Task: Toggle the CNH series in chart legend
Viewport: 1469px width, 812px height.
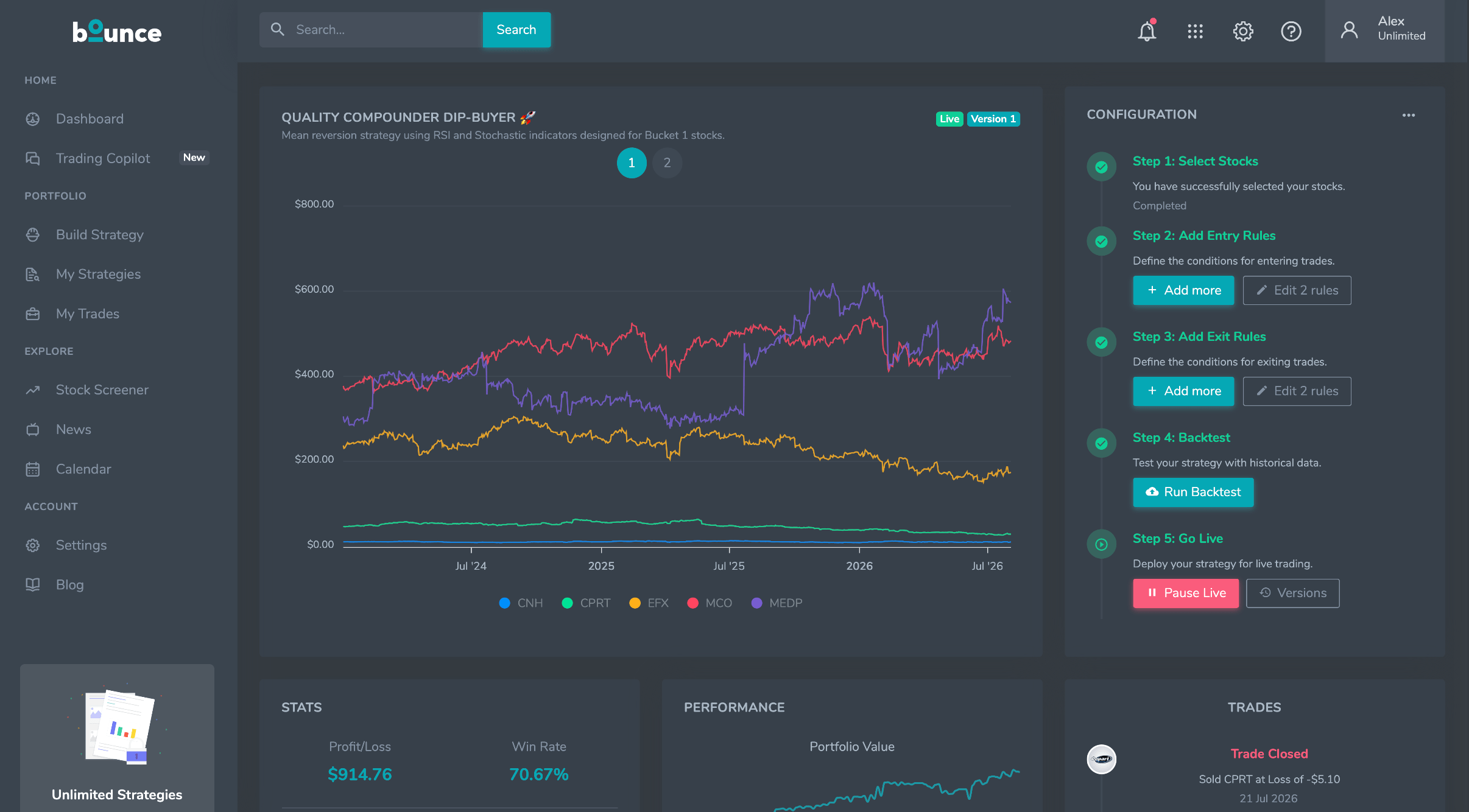Action: tap(521, 603)
